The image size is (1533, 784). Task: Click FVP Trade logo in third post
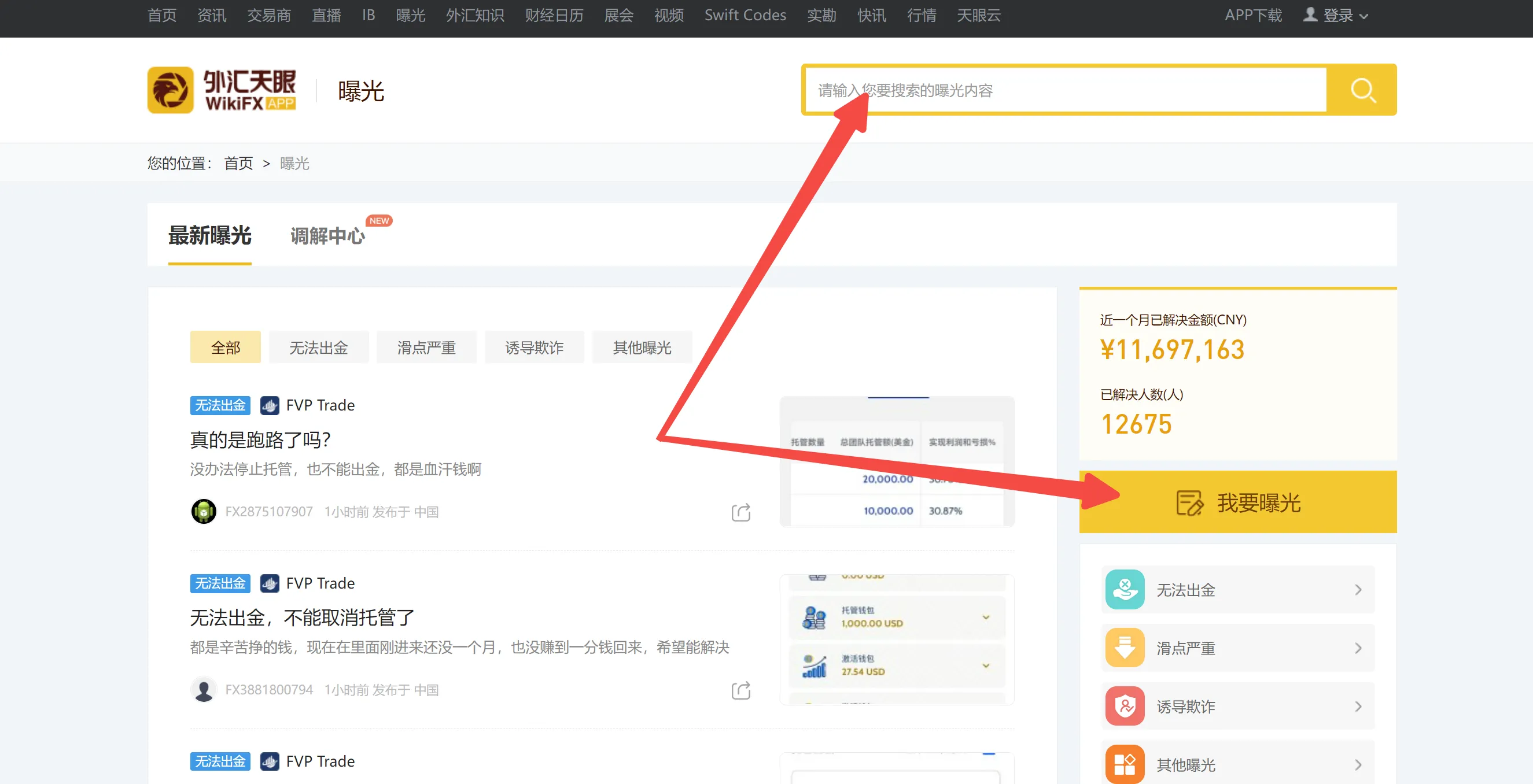(x=270, y=761)
